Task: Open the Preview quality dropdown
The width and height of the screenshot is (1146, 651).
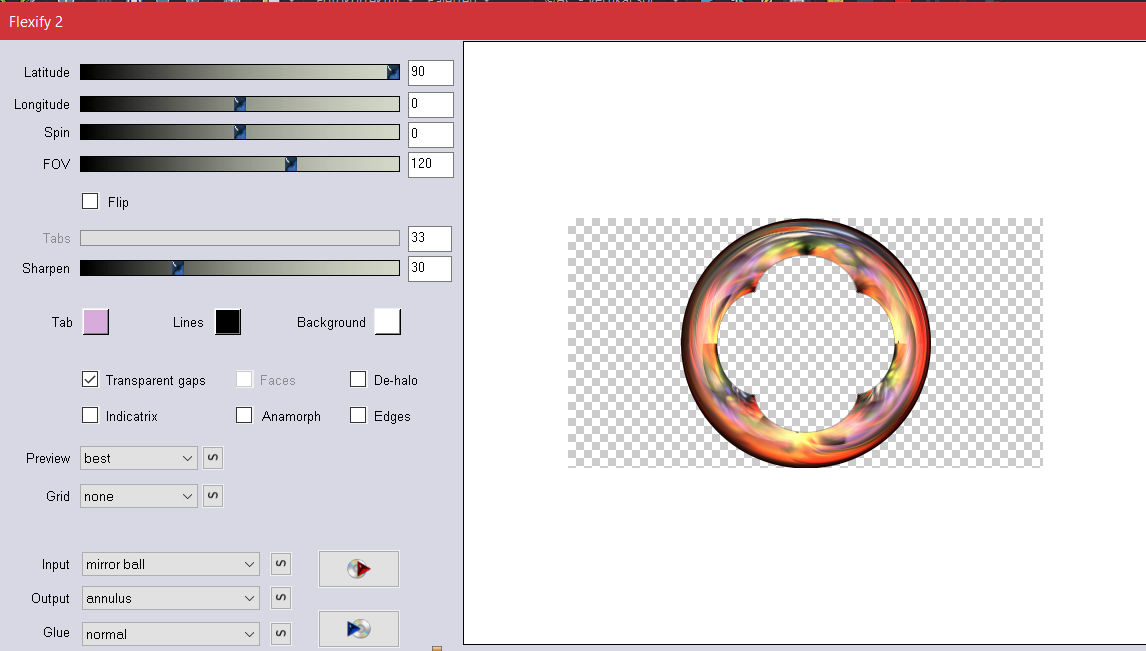Action: pyautogui.click(x=139, y=458)
